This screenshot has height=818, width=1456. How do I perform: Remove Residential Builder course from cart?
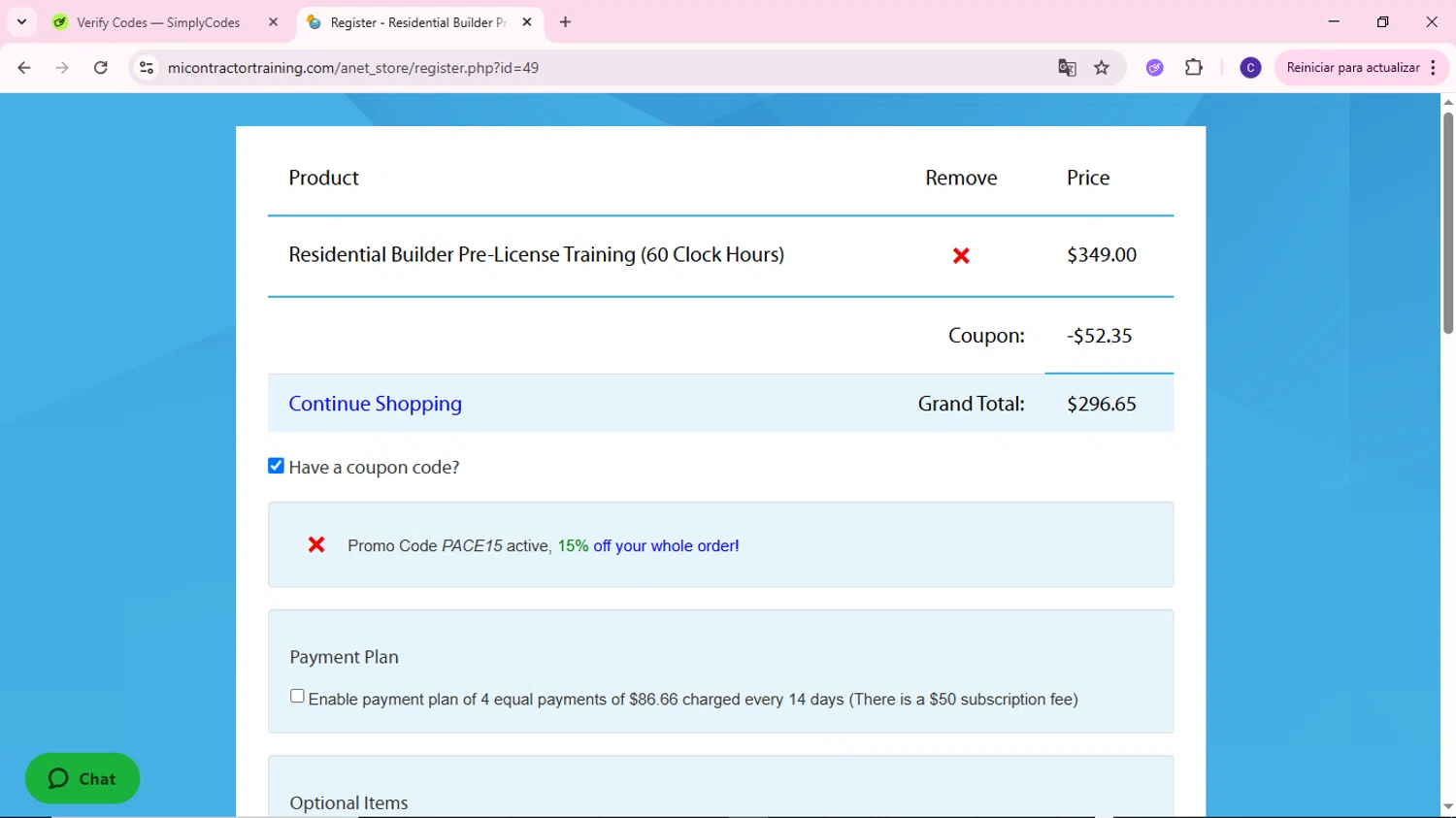click(961, 255)
